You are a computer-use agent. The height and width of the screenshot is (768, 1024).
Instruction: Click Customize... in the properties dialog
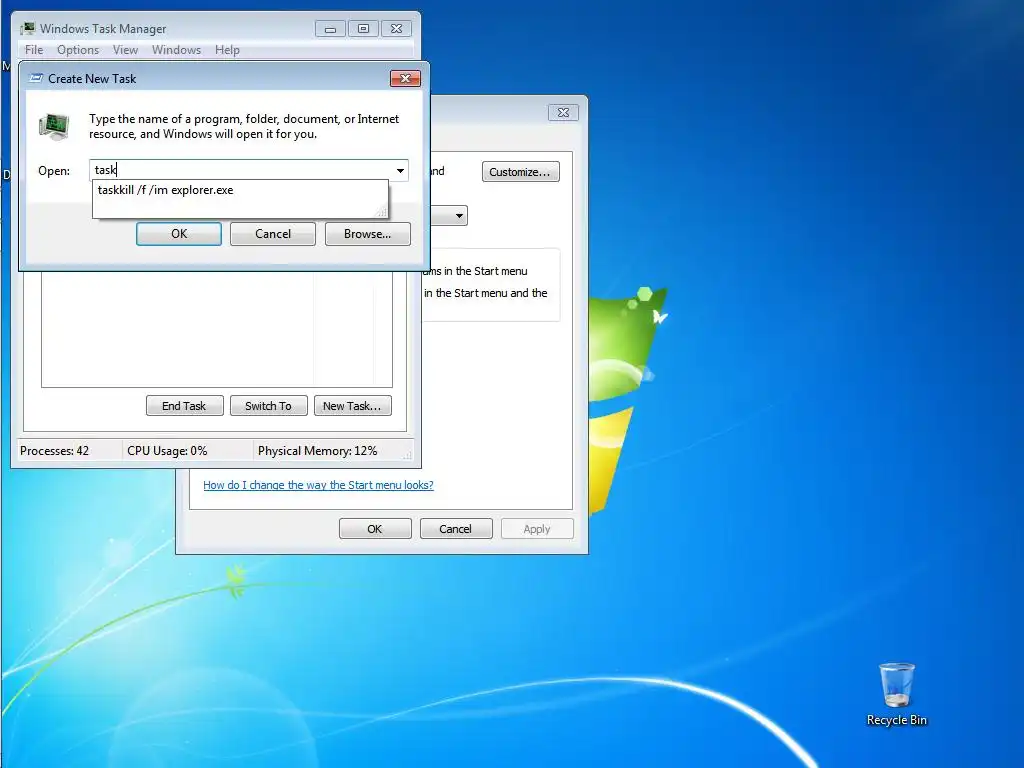click(520, 172)
